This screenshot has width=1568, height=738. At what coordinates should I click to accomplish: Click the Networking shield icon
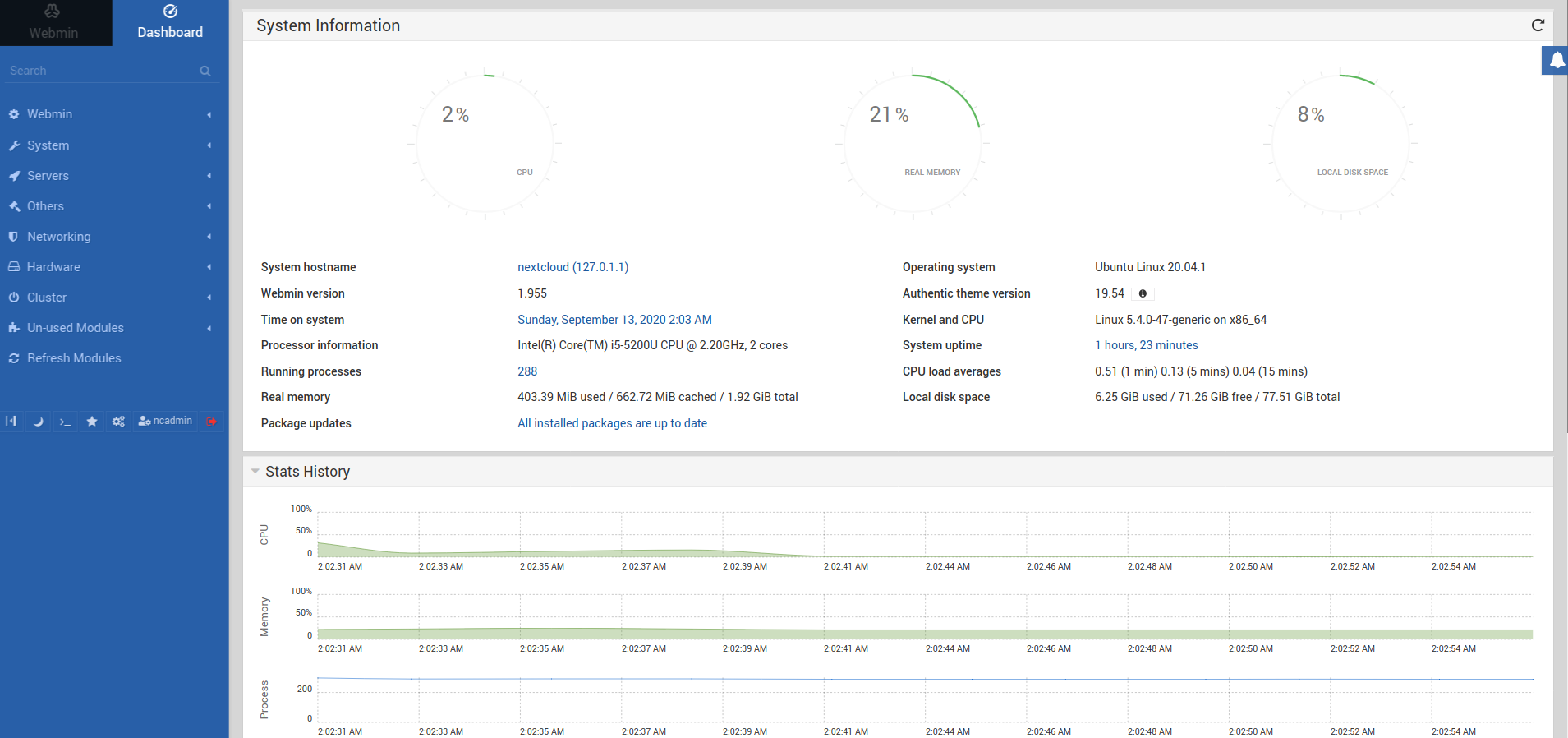coord(14,237)
